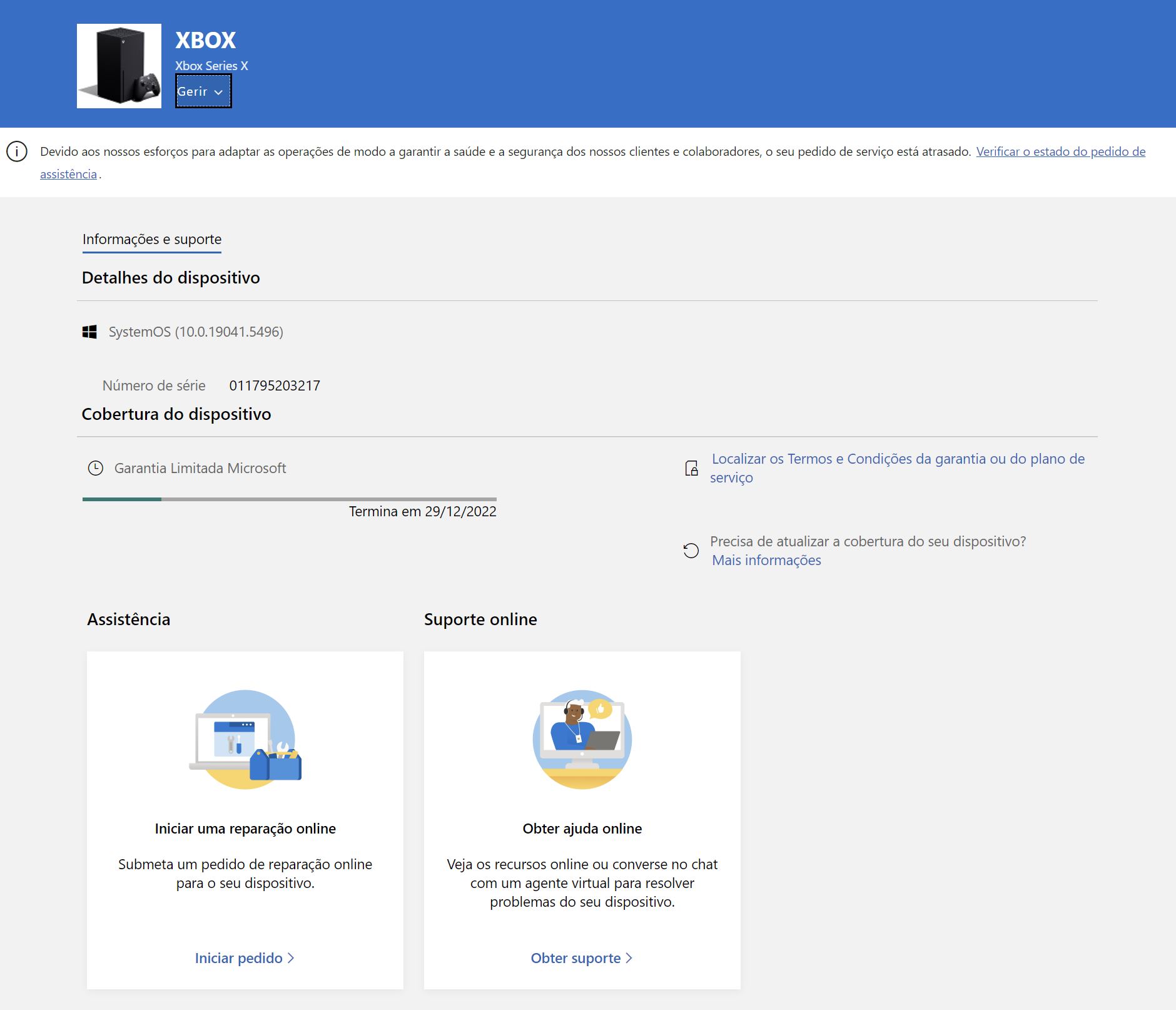
Task: Click the refresh arrow icon near cobertura
Action: pyautogui.click(x=691, y=551)
